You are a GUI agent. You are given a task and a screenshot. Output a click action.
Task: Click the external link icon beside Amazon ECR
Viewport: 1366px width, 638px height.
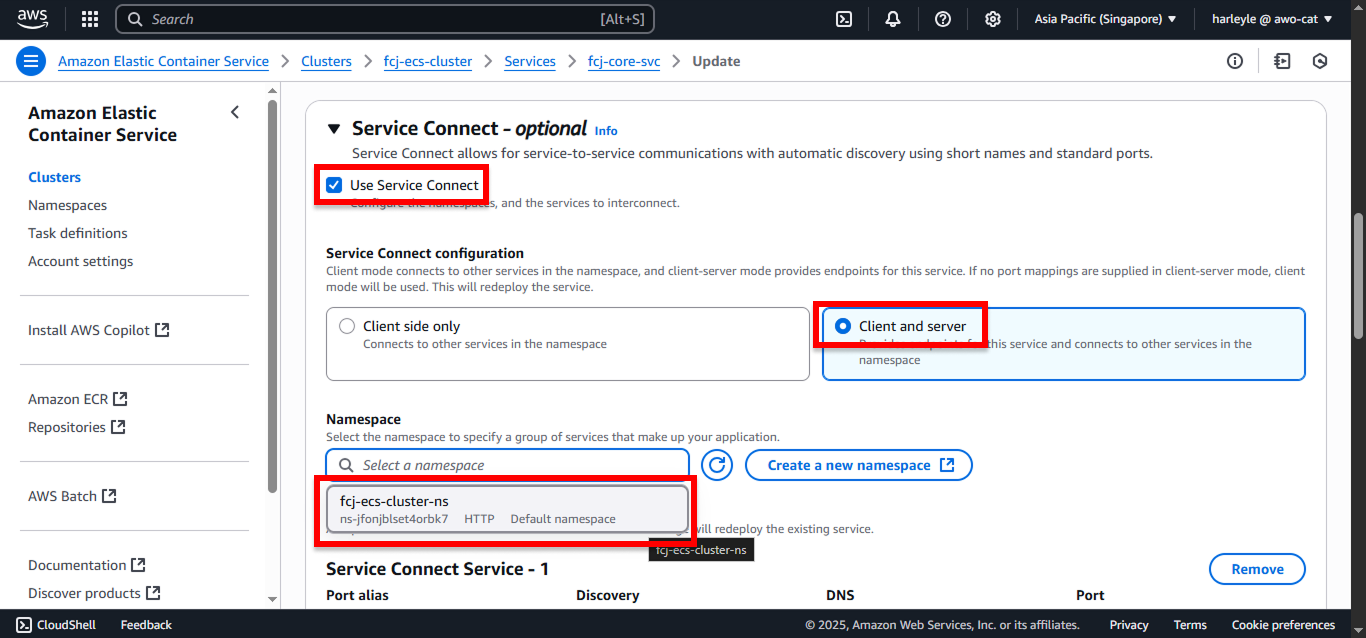(x=121, y=399)
